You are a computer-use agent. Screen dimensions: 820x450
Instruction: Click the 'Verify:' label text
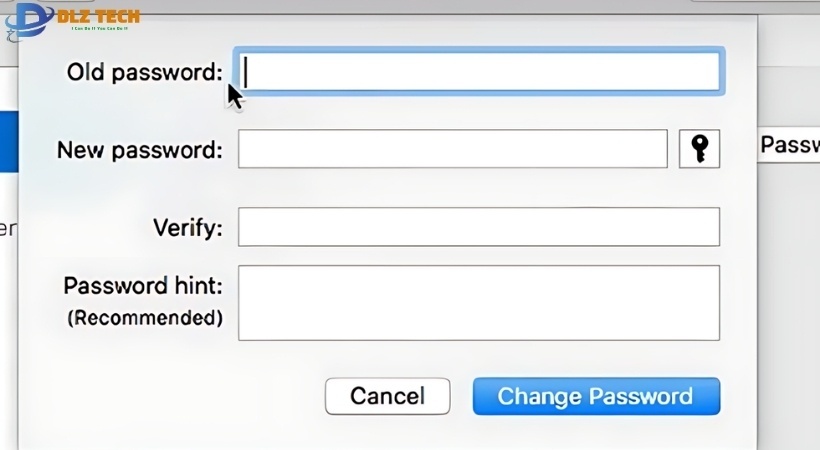pyautogui.click(x=187, y=228)
